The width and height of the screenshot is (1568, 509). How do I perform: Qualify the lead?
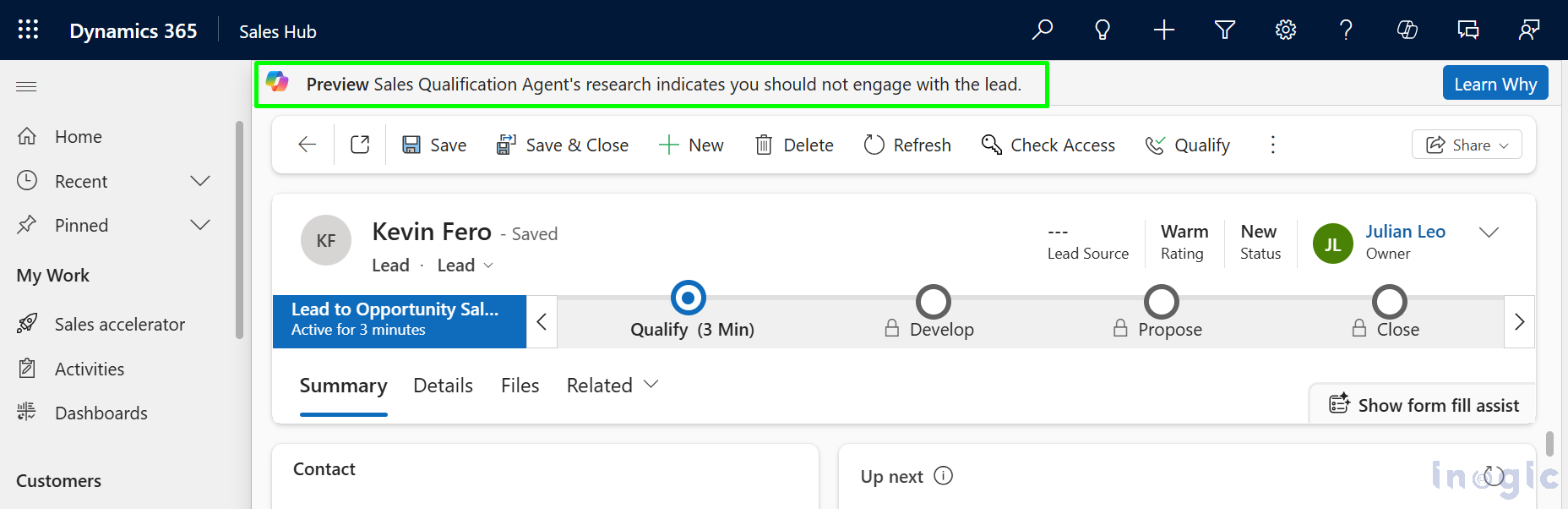[x=1188, y=145]
